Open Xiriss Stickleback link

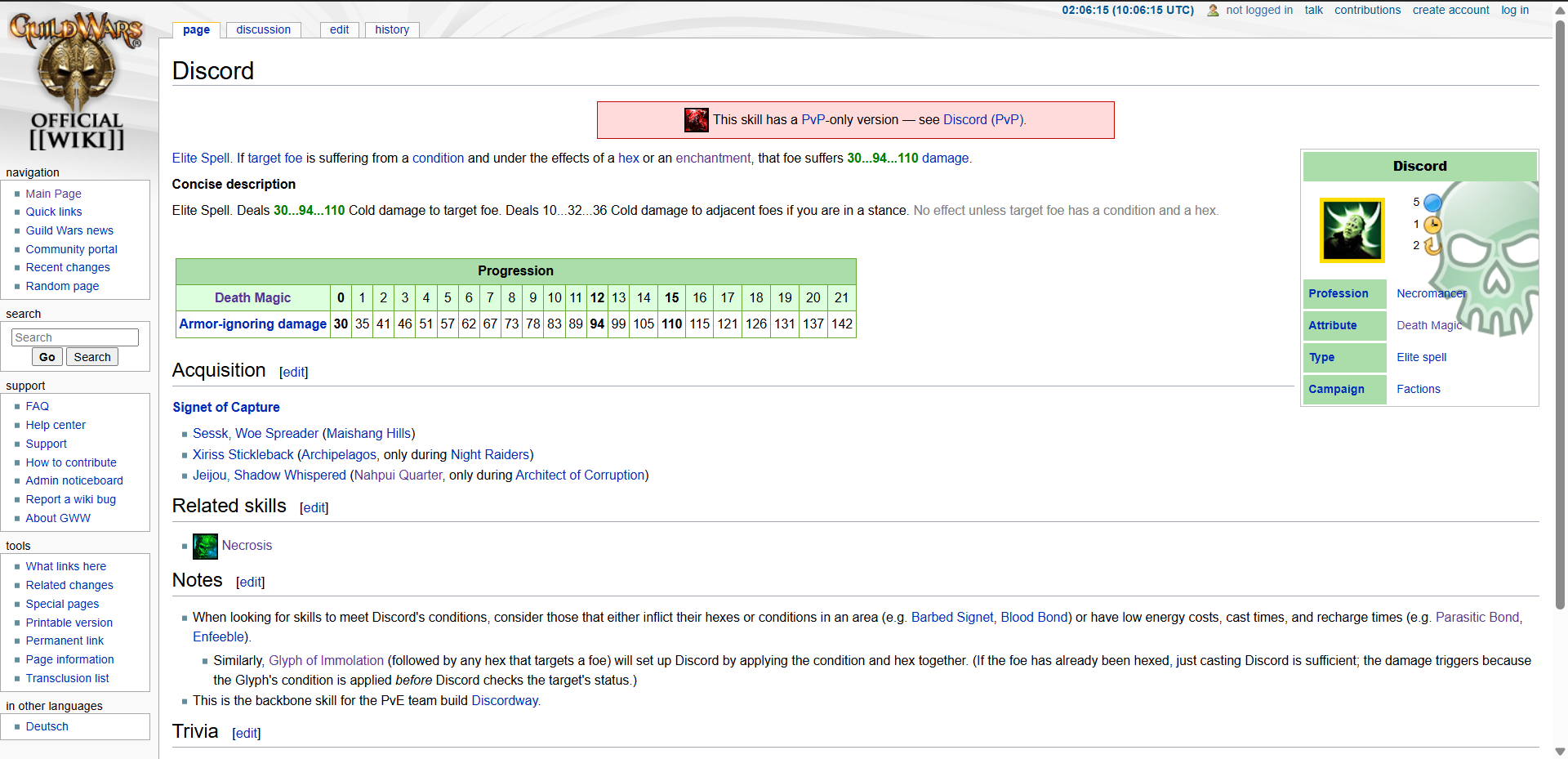click(x=243, y=454)
